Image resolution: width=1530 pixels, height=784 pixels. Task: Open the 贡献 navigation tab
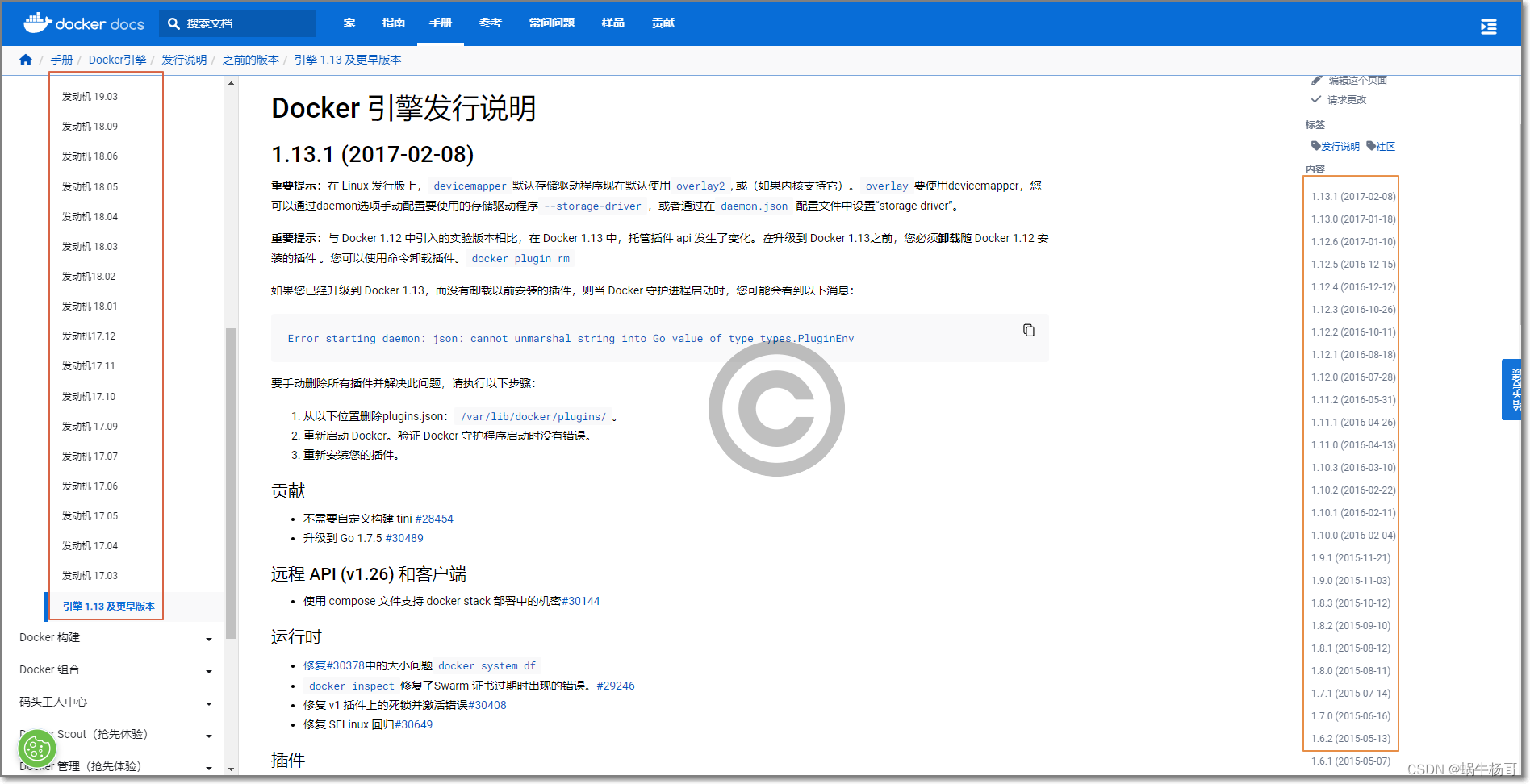coord(663,23)
